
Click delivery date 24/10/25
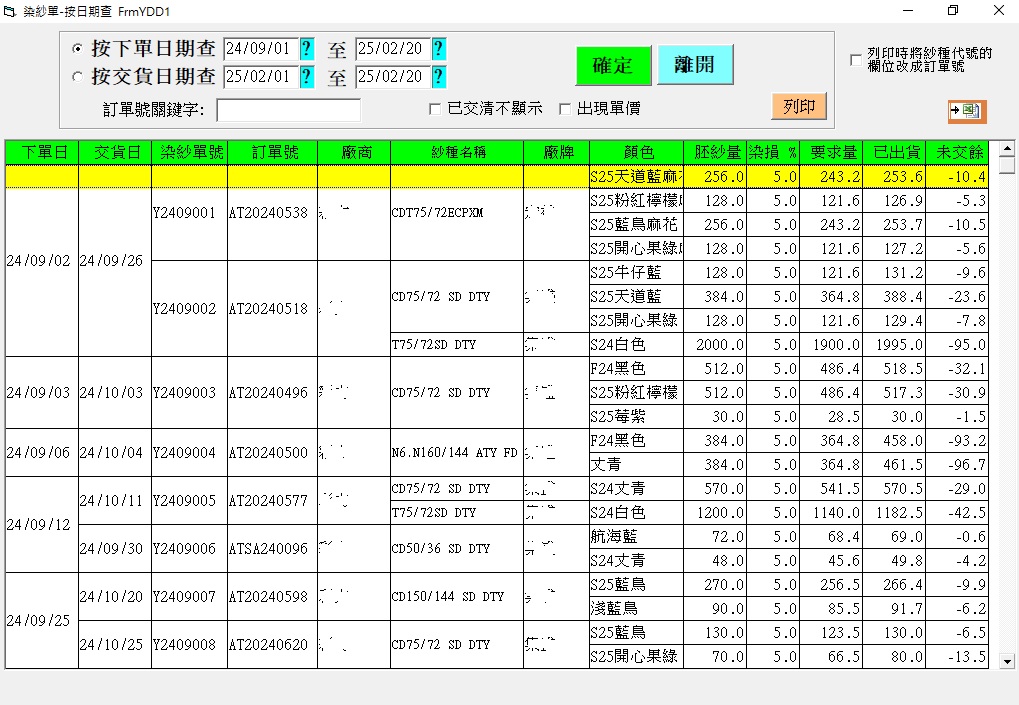[x=115, y=645]
